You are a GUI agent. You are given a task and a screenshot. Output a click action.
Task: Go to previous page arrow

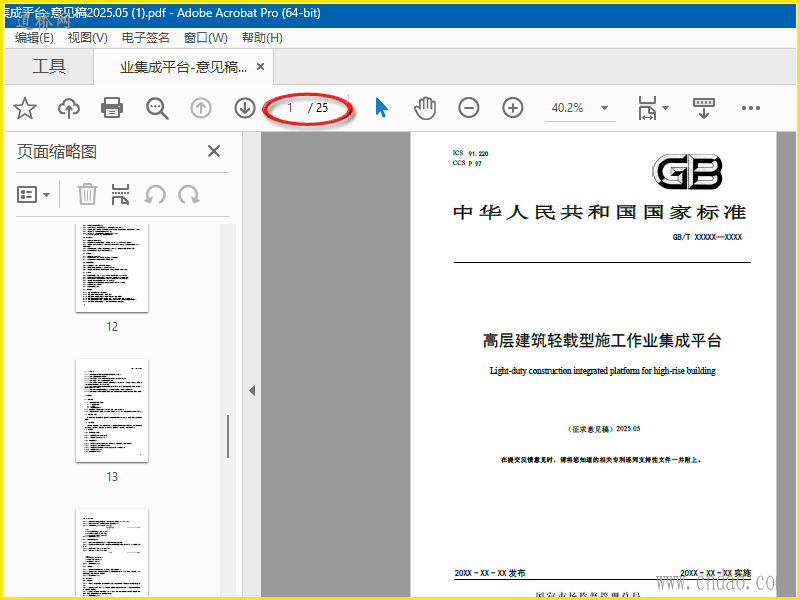(x=201, y=108)
